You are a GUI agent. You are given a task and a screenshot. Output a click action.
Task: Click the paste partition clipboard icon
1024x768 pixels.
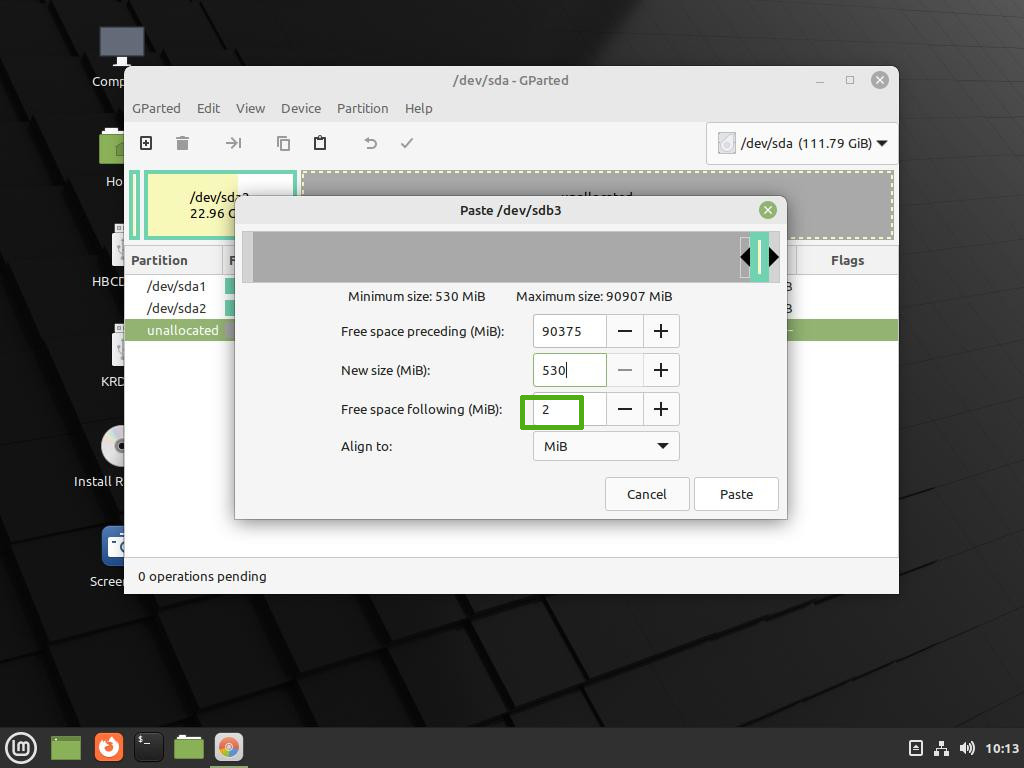tap(320, 143)
